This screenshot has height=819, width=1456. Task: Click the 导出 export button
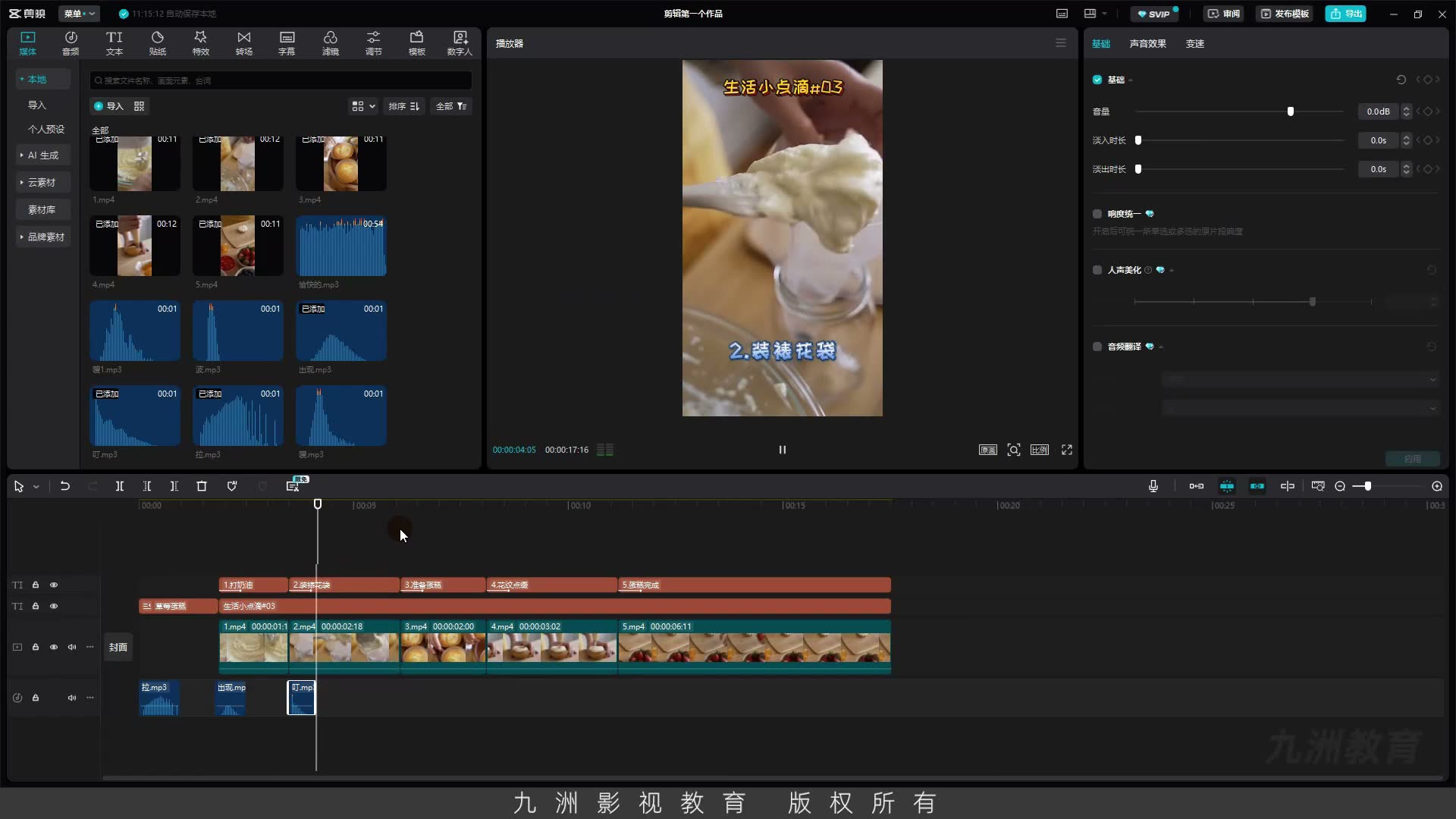point(1346,14)
